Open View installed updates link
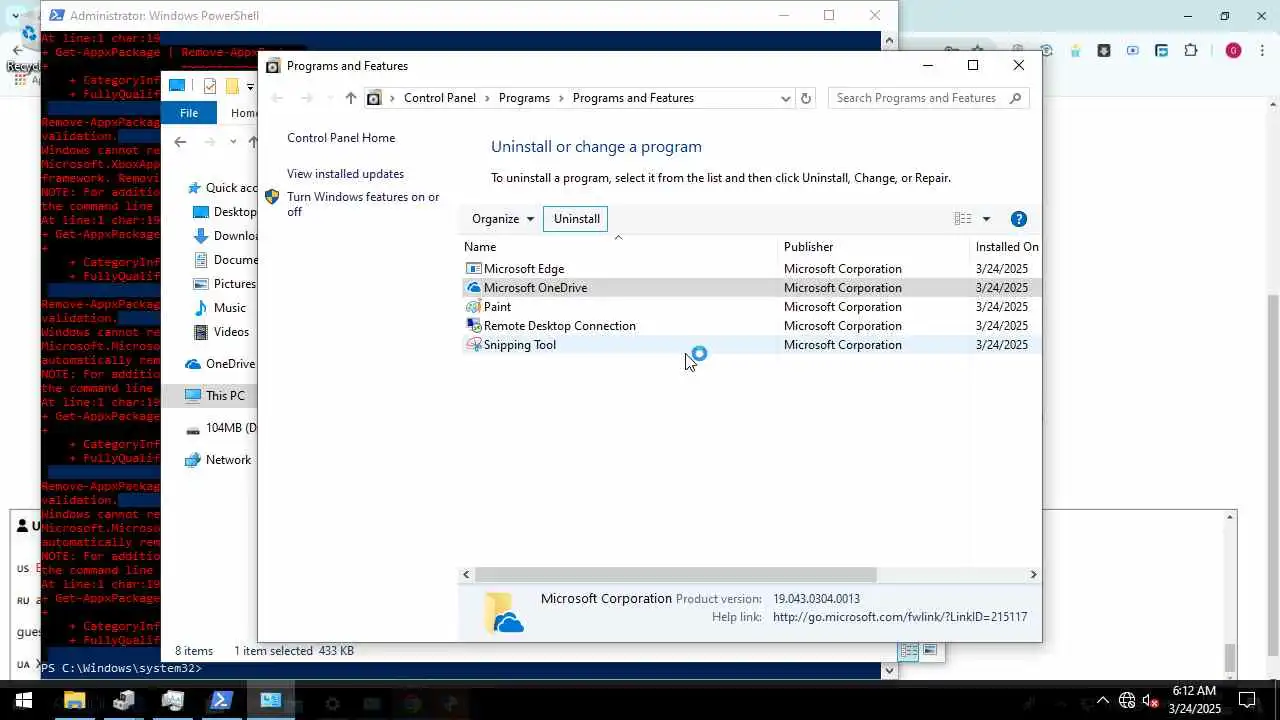 pyautogui.click(x=345, y=174)
